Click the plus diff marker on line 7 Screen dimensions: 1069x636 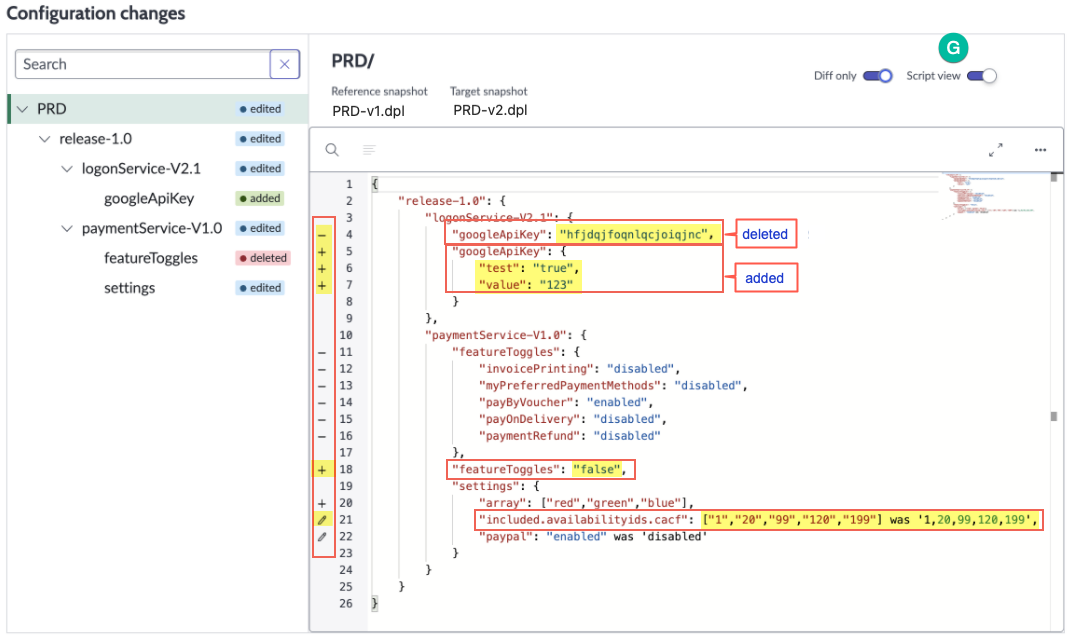click(x=322, y=285)
